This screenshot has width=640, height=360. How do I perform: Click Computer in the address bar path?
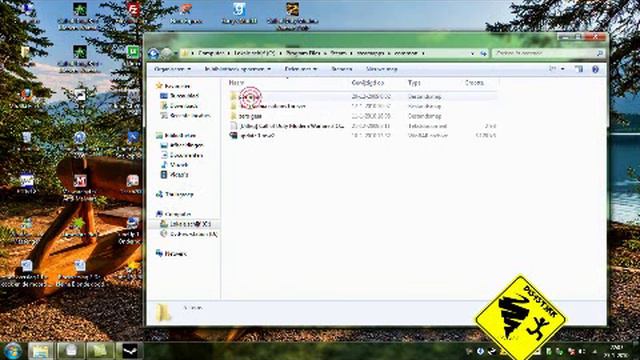211,53
